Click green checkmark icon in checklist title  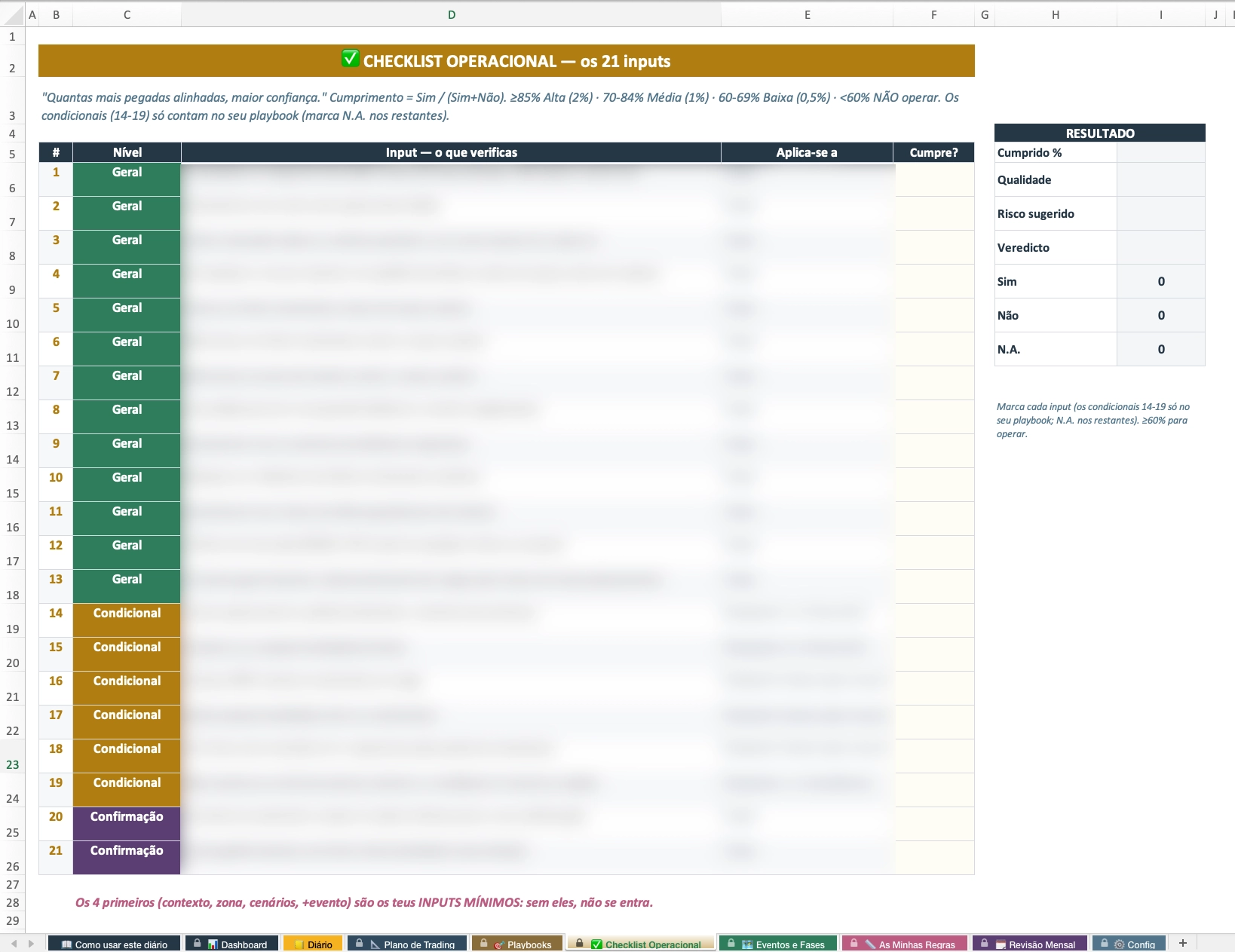click(351, 59)
